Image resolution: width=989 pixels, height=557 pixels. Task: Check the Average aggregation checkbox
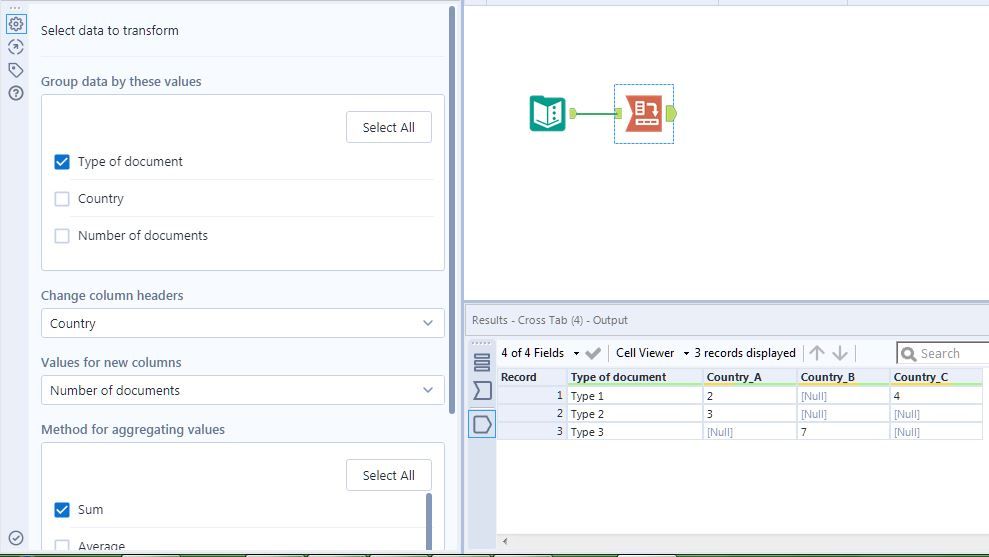click(x=62, y=546)
